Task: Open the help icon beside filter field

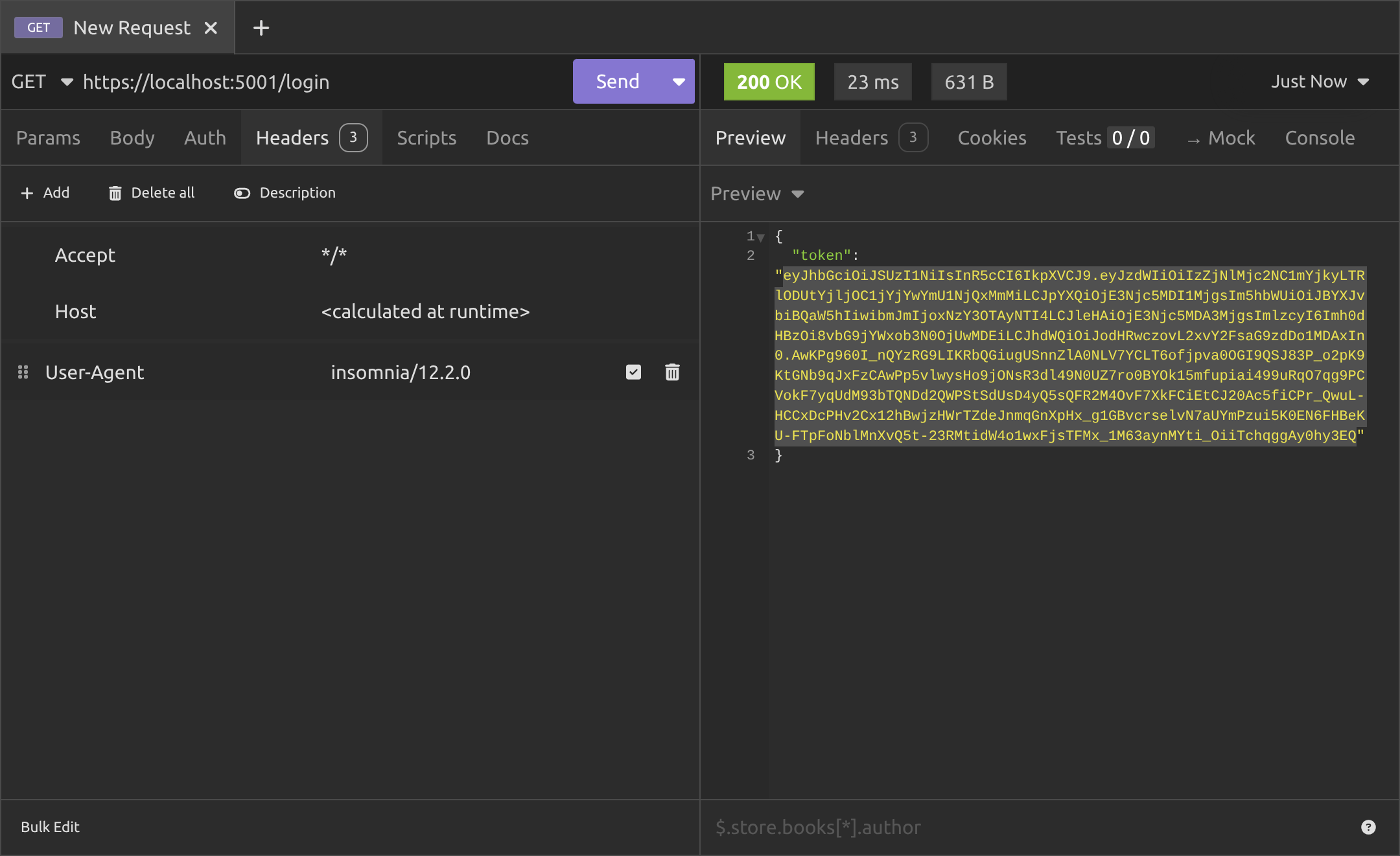Action: pos(1368,827)
